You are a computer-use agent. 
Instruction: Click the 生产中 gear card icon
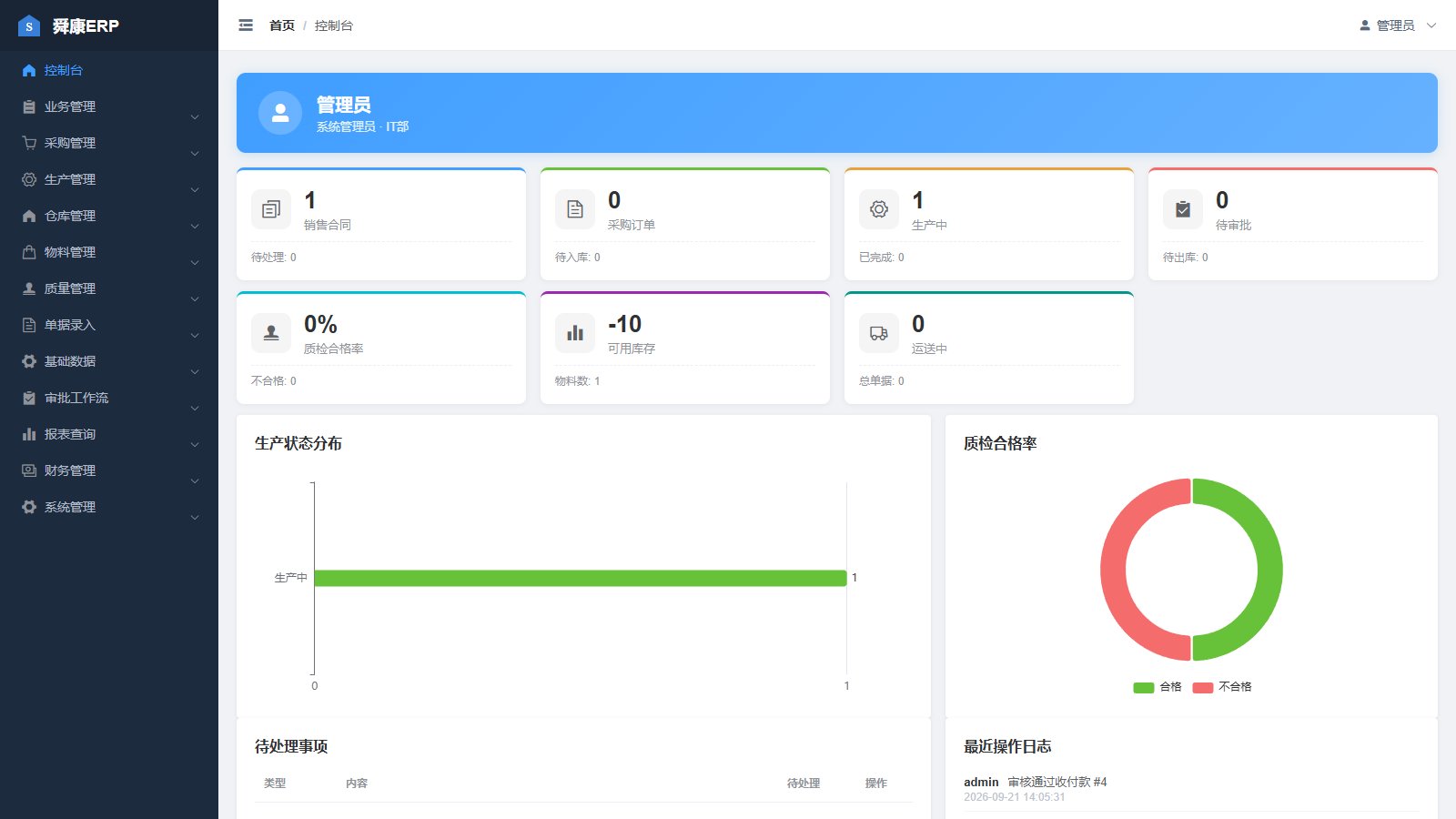[x=879, y=209]
